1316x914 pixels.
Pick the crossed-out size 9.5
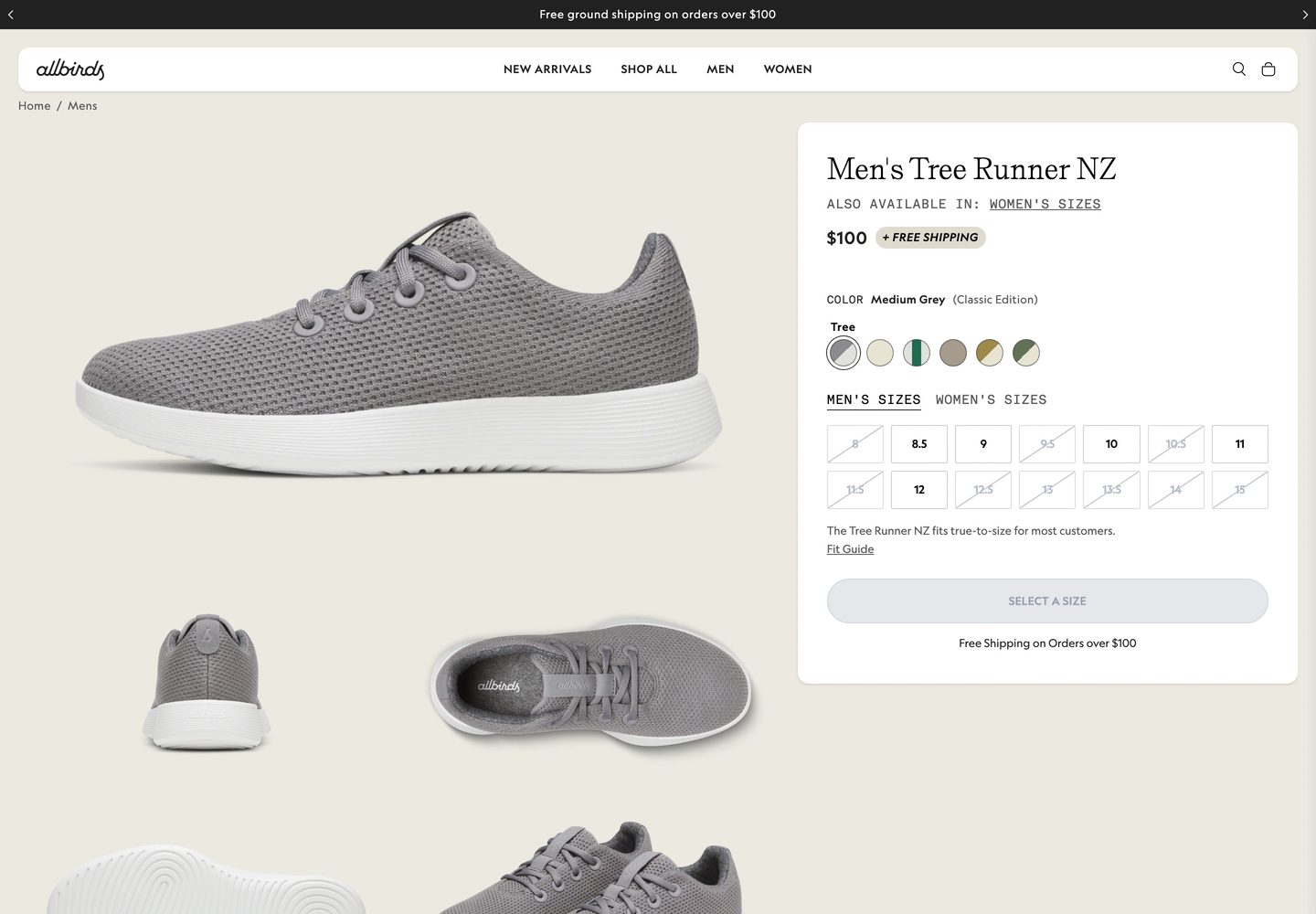1047,444
